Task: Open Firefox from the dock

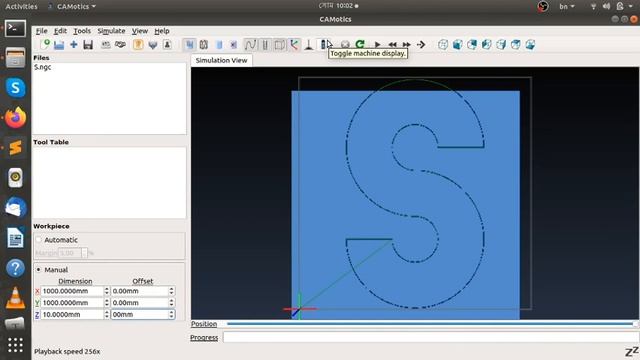Action: (16, 118)
